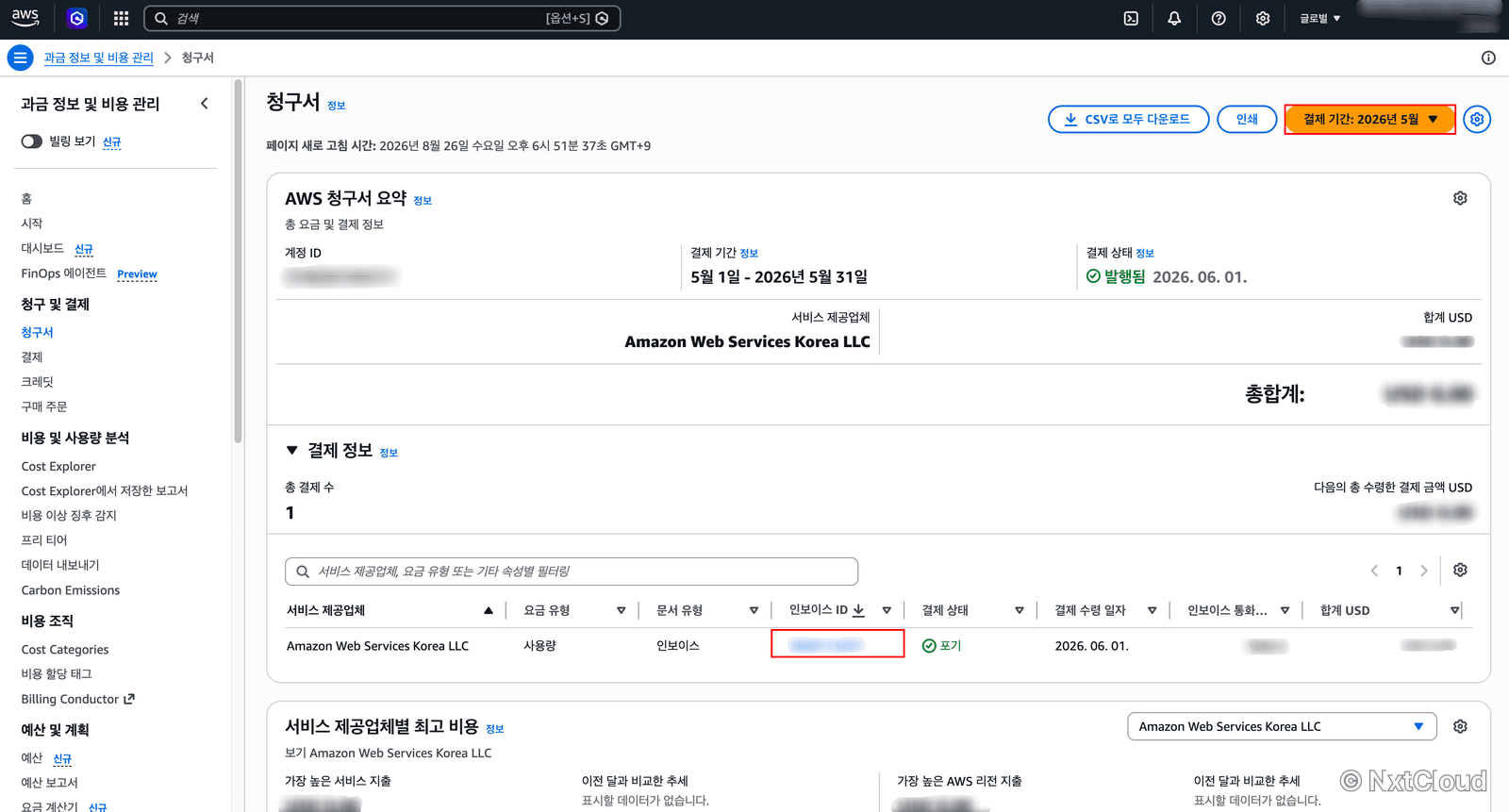Image resolution: width=1509 pixels, height=812 pixels.
Task: Open Carbon Emissions nav item
Action: click(71, 590)
